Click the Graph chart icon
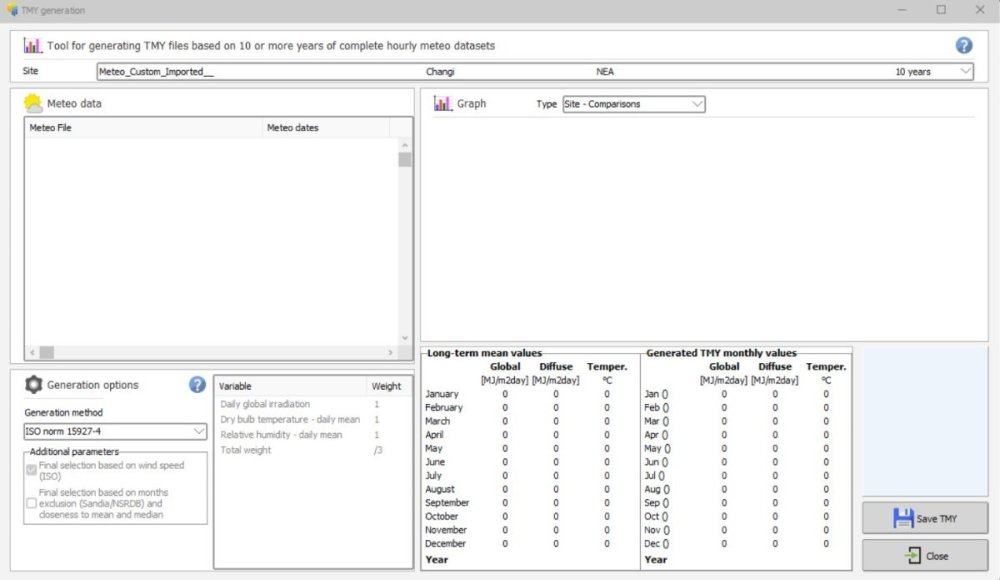Image resolution: width=1000 pixels, height=580 pixels. [x=443, y=103]
